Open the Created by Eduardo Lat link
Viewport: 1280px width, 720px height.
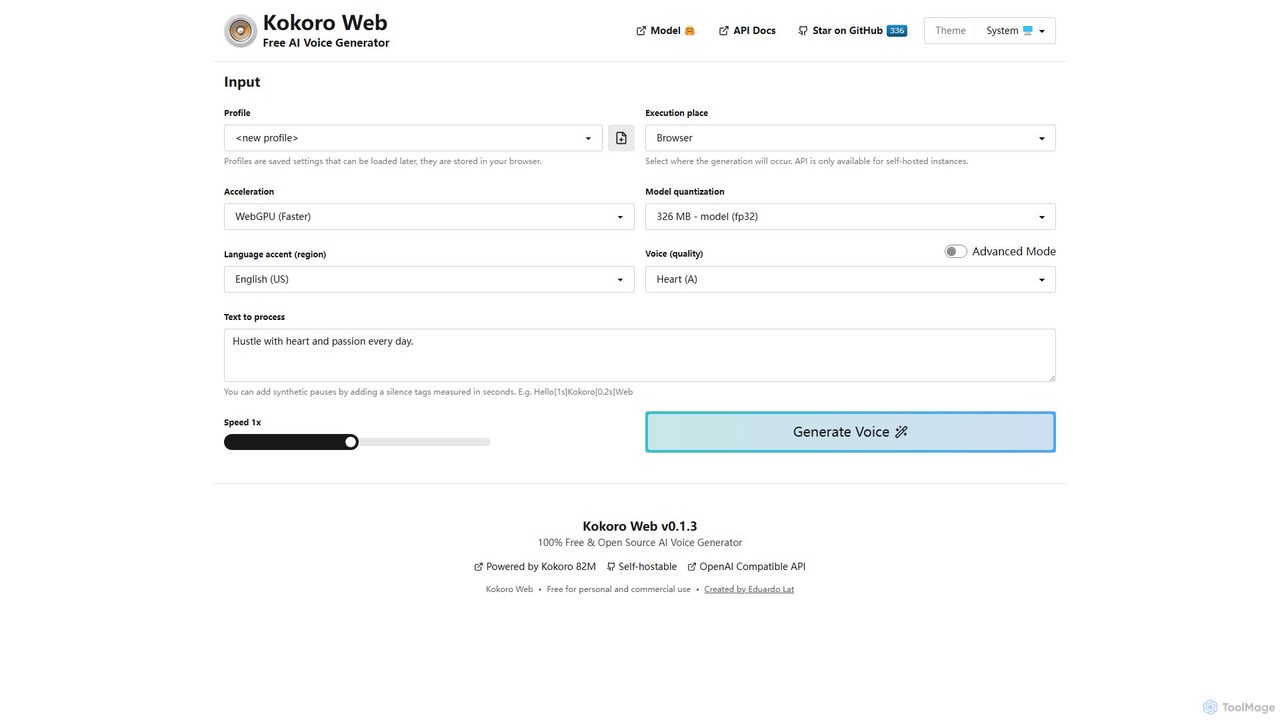749,589
